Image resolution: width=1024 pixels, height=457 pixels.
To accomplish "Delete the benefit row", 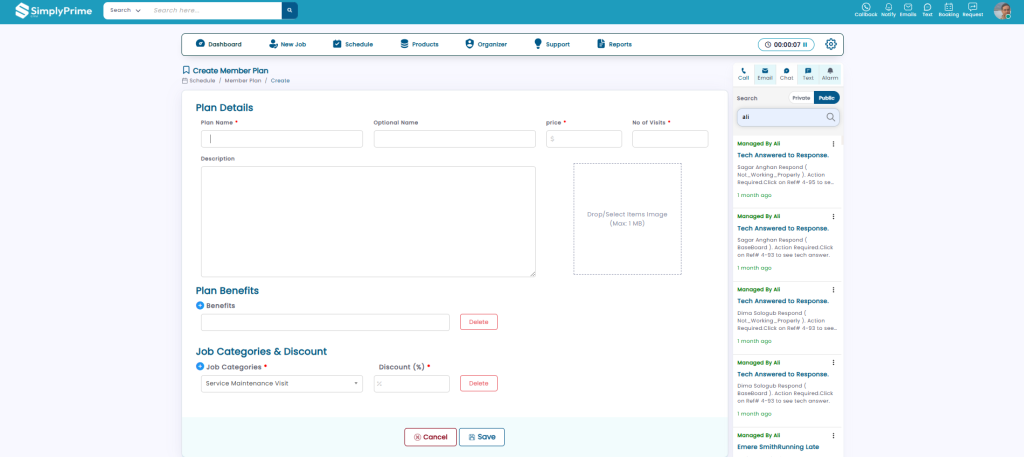I will coord(479,322).
